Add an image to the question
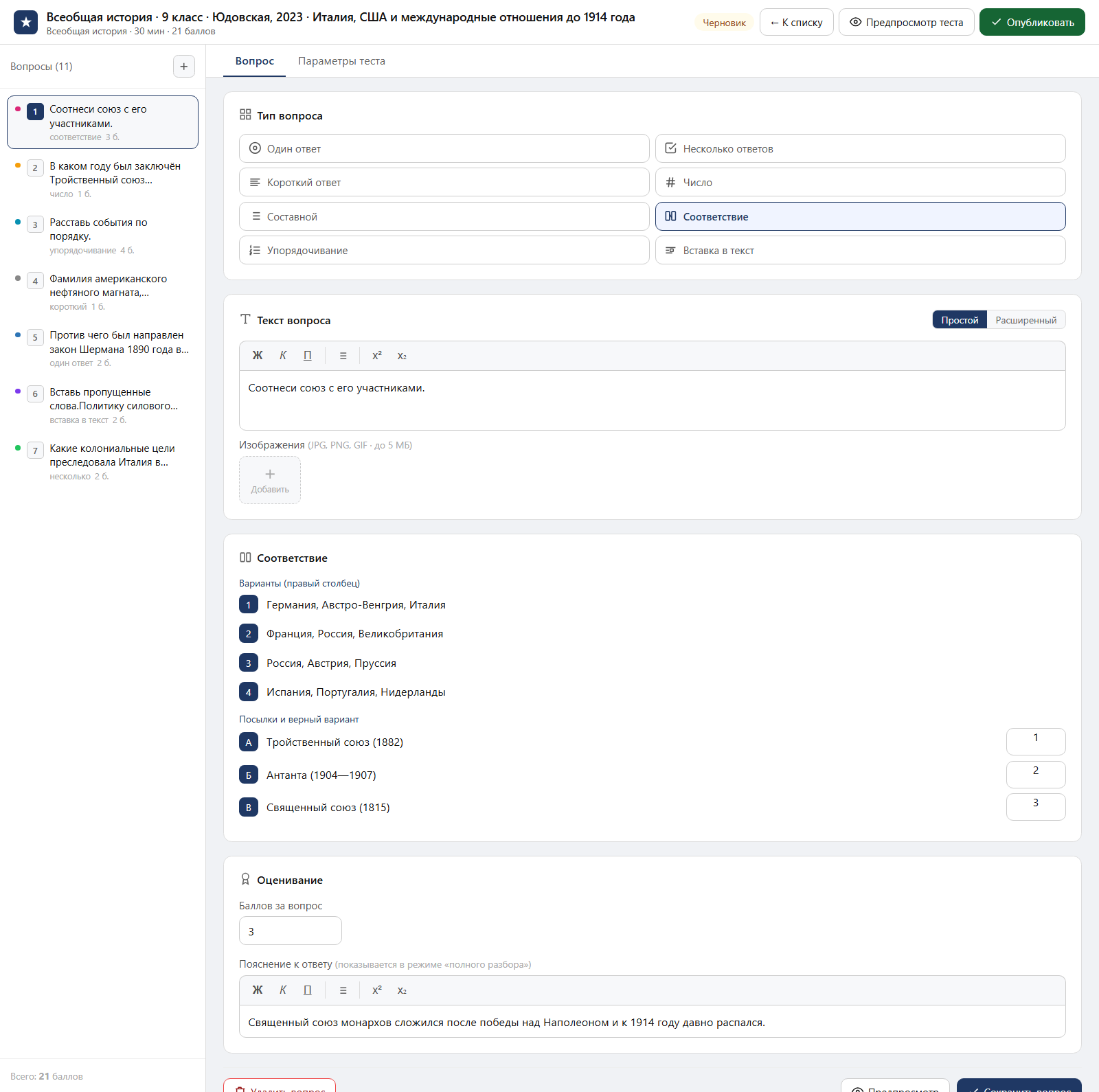Viewport: 1099px width, 1092px height. point(270,480)
